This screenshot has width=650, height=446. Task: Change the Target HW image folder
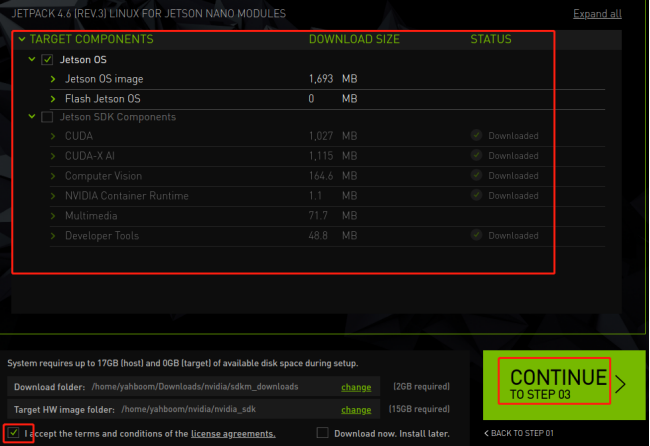tap(356, 410)
